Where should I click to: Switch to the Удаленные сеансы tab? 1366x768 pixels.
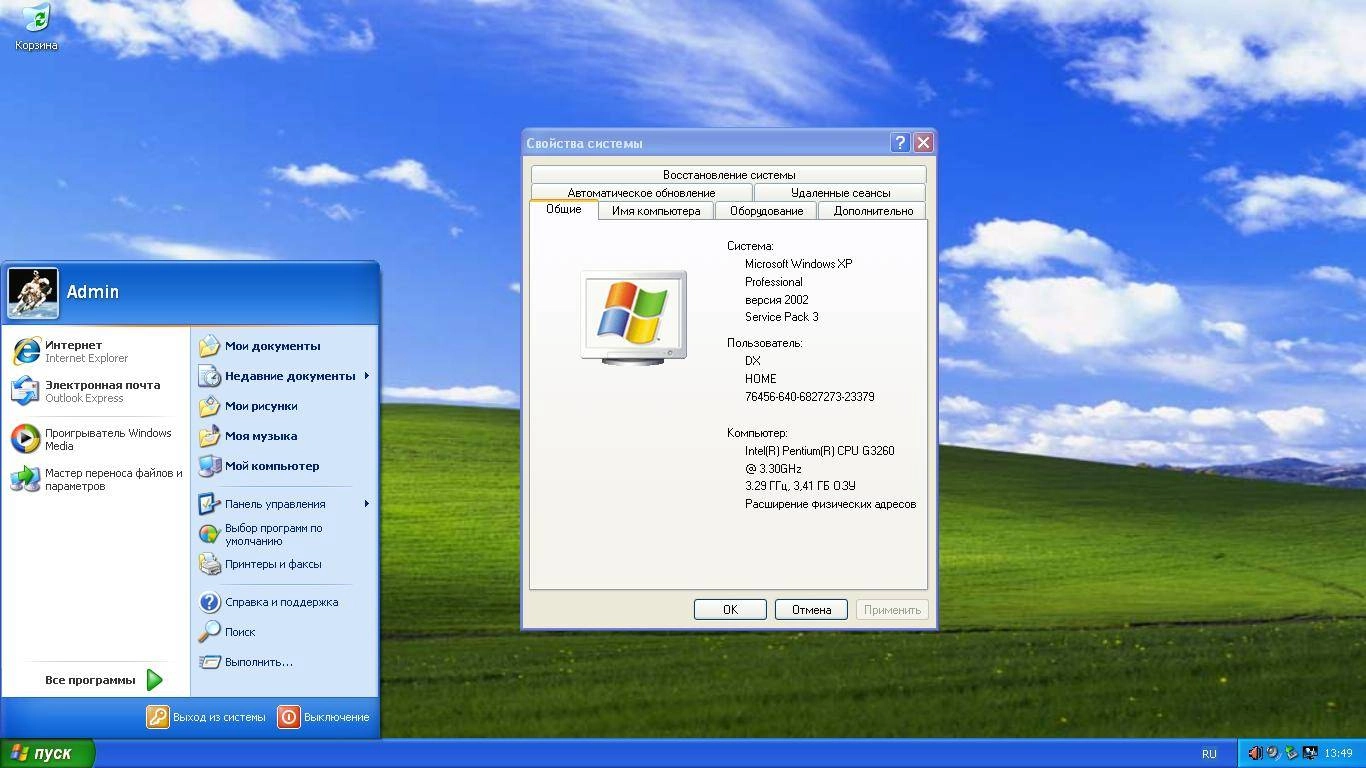(840, 192)
